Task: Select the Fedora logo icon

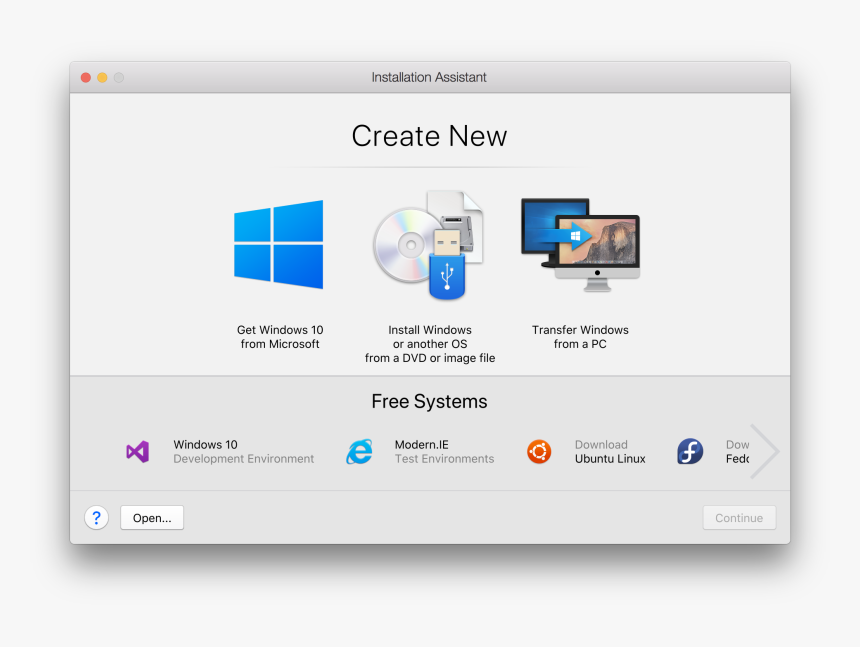Action: [x=690, y=452]
